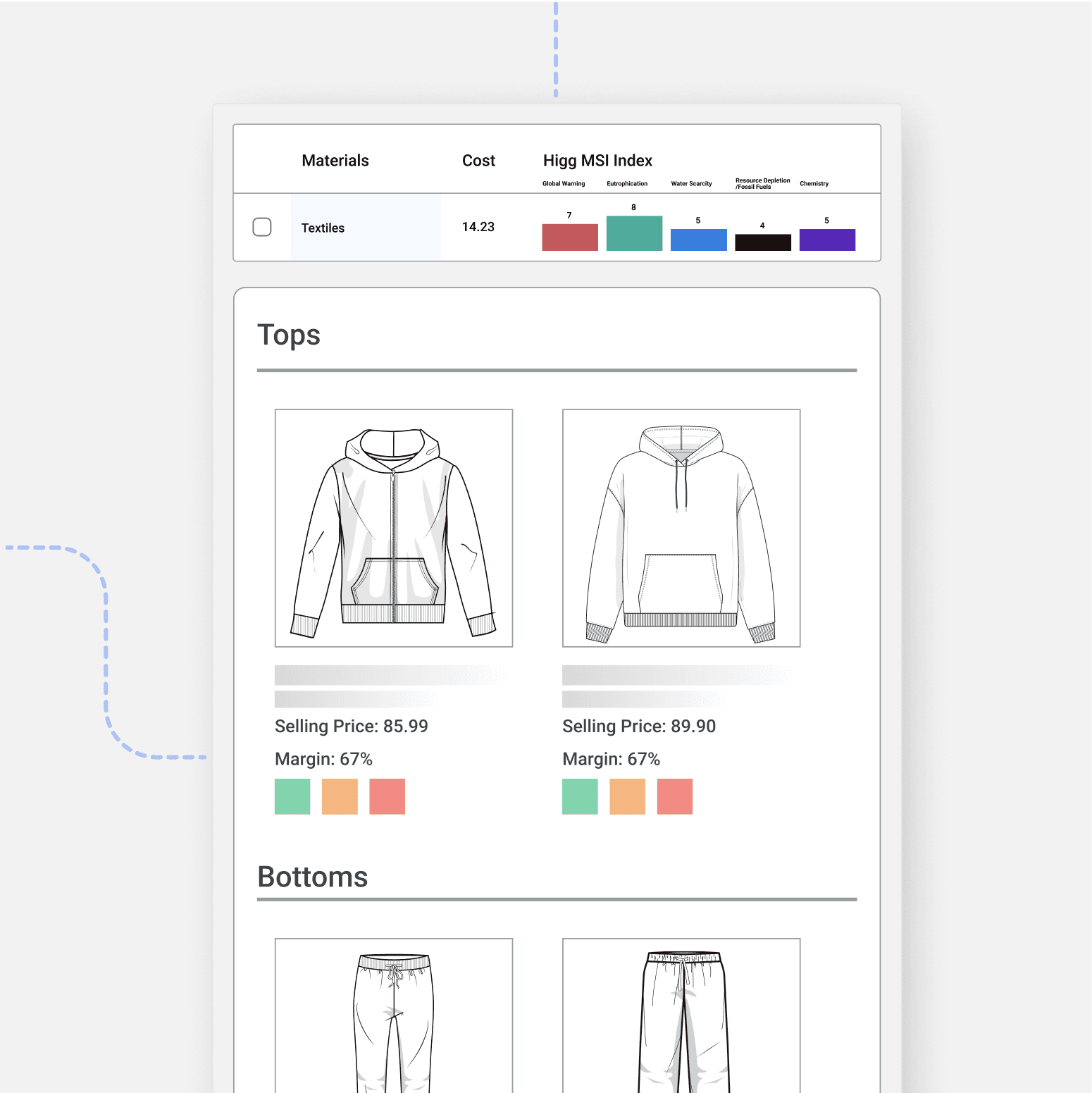Click Margin 67% under pullover hoodie
Screen dimensions: 1092x1093
[x=611, y=759]
